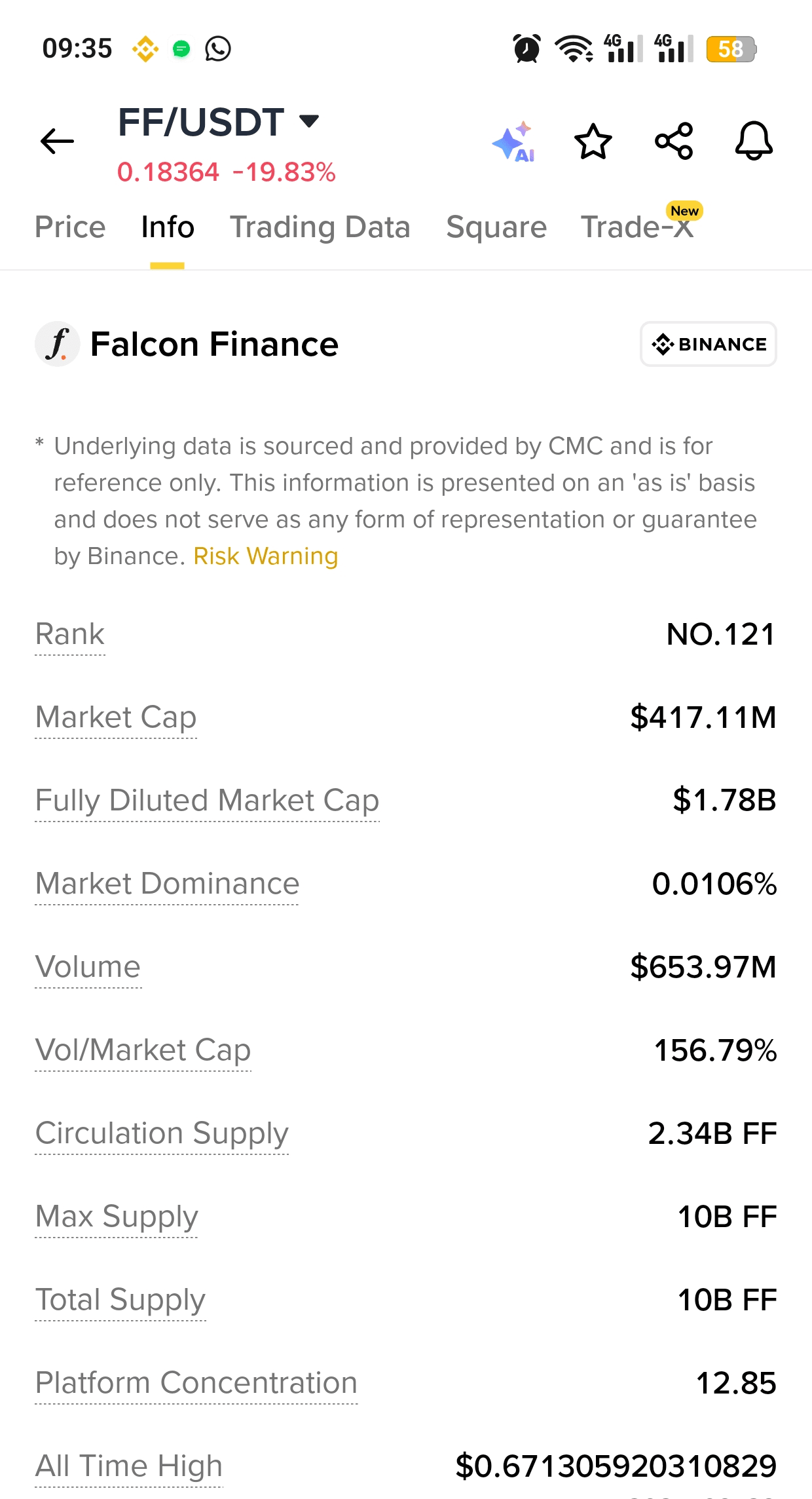Tap the battery indicator in status bar
This screenshot has width=812, height=1499.
tap(731, 49)
